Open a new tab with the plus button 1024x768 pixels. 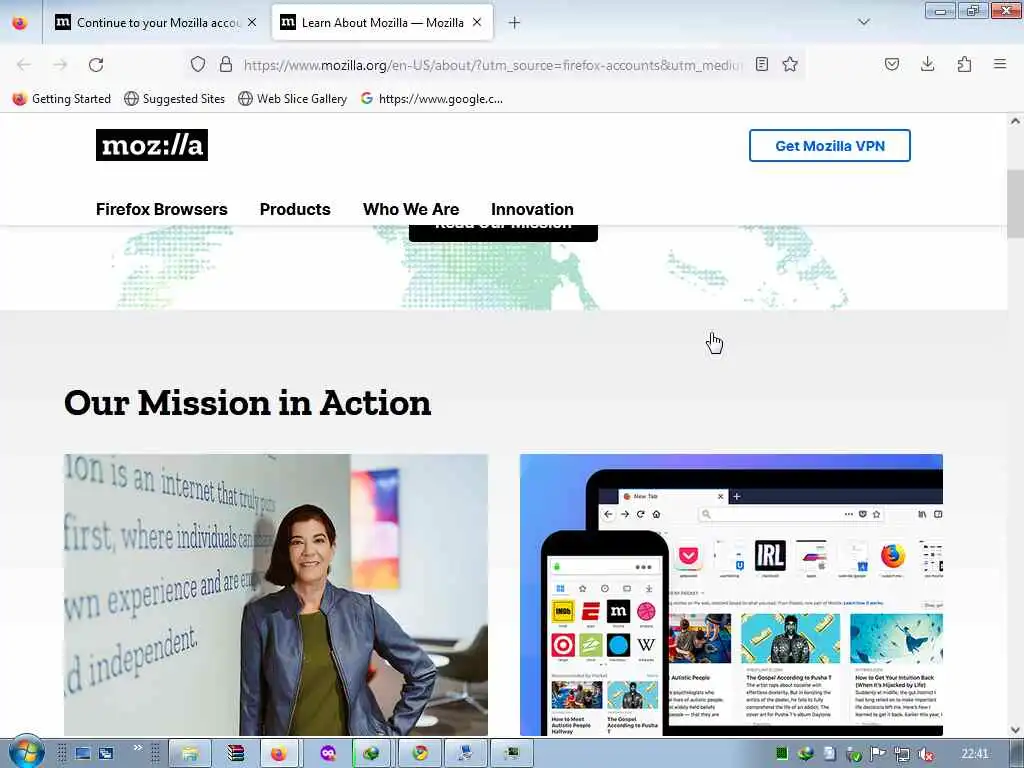515,23
